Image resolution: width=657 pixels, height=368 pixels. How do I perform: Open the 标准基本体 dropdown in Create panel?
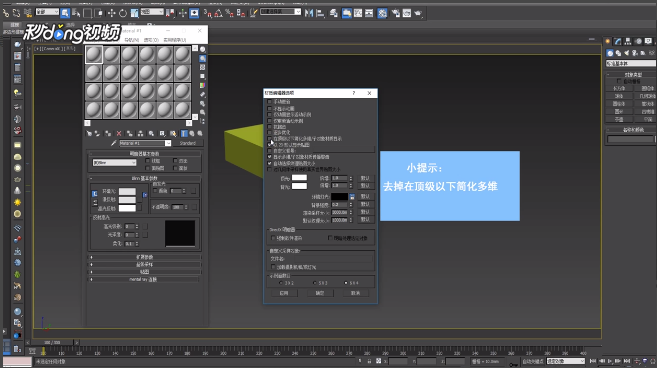[x=631, y=63]
